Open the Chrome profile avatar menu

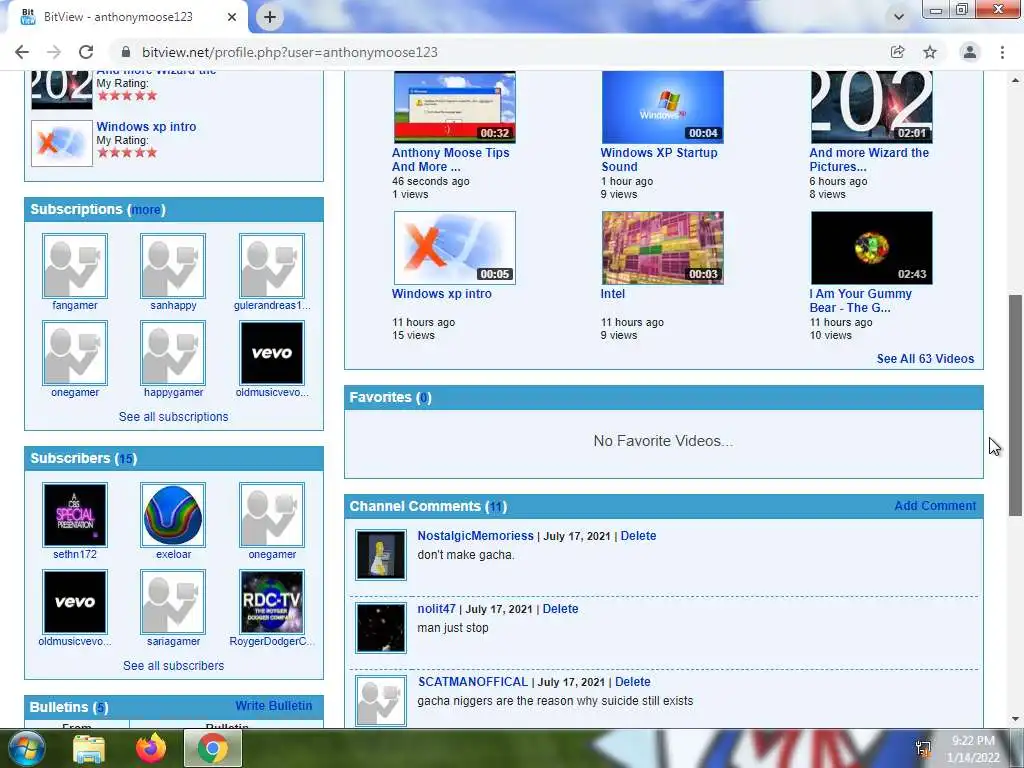pos(970,52)
